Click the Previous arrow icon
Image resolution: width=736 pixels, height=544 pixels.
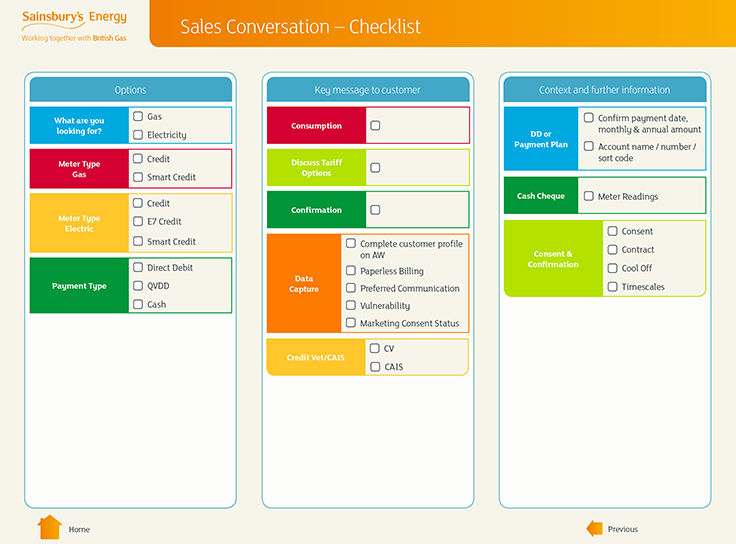[594, 528]
